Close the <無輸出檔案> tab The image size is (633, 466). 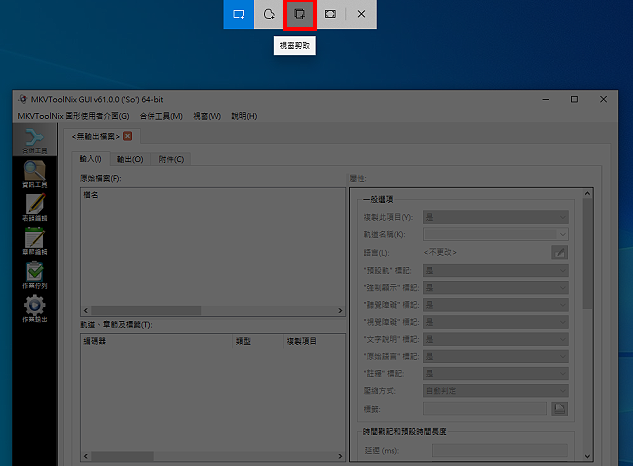coord(128,136)
